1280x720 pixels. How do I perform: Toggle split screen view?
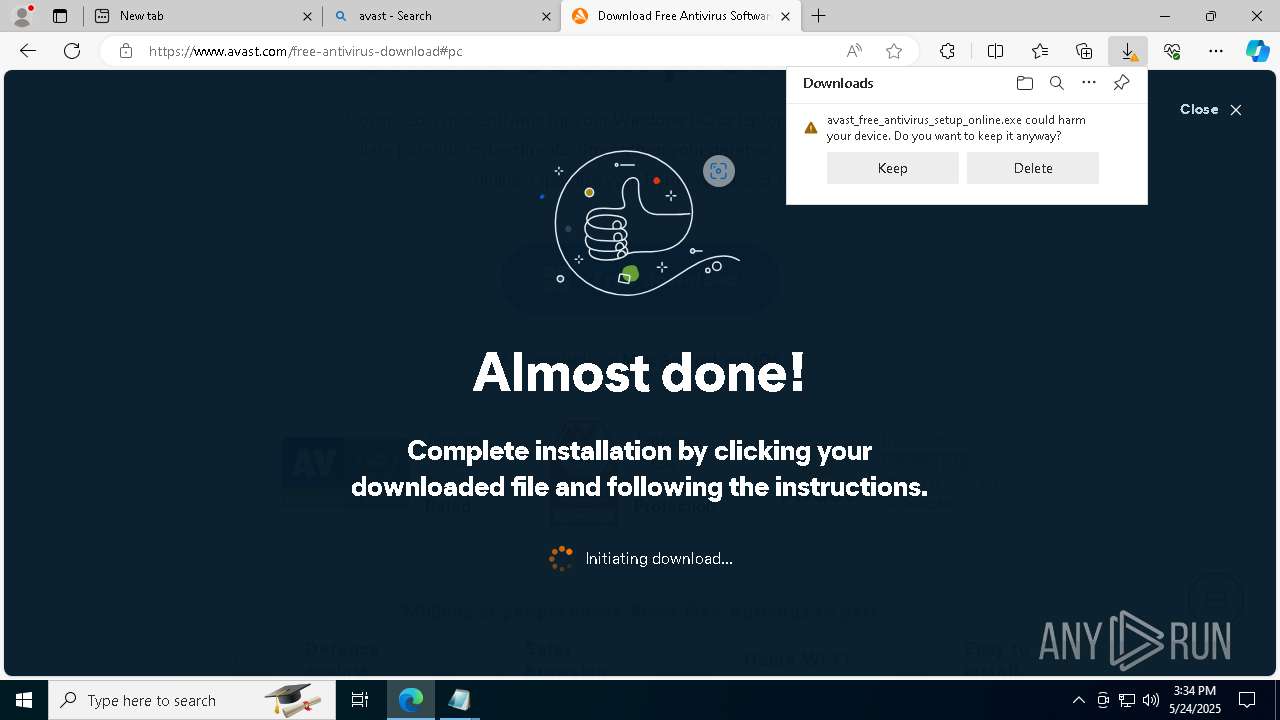pyautogui.click(x=996, y=51)
